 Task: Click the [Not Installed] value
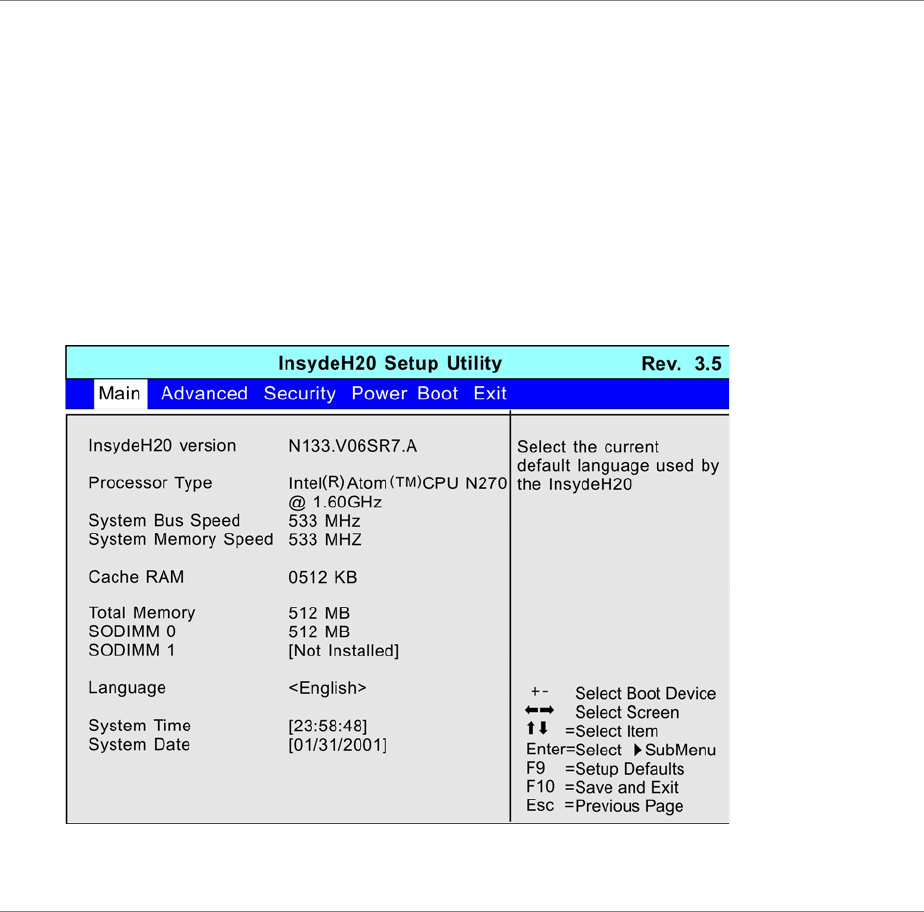[x=344, y=651]
